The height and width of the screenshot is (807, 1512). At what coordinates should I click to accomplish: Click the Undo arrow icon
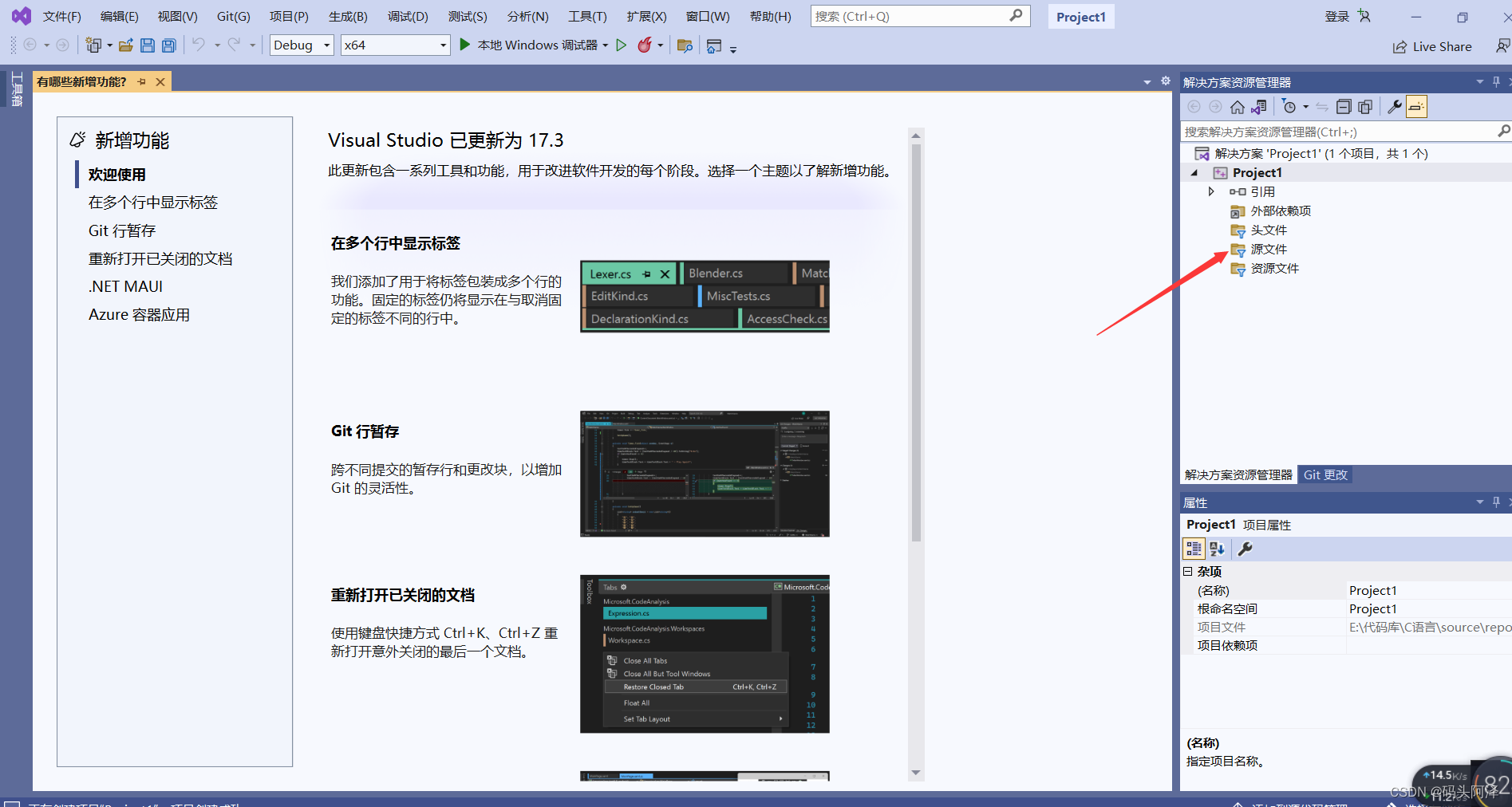pyautogui.click(x=199, y=45)
